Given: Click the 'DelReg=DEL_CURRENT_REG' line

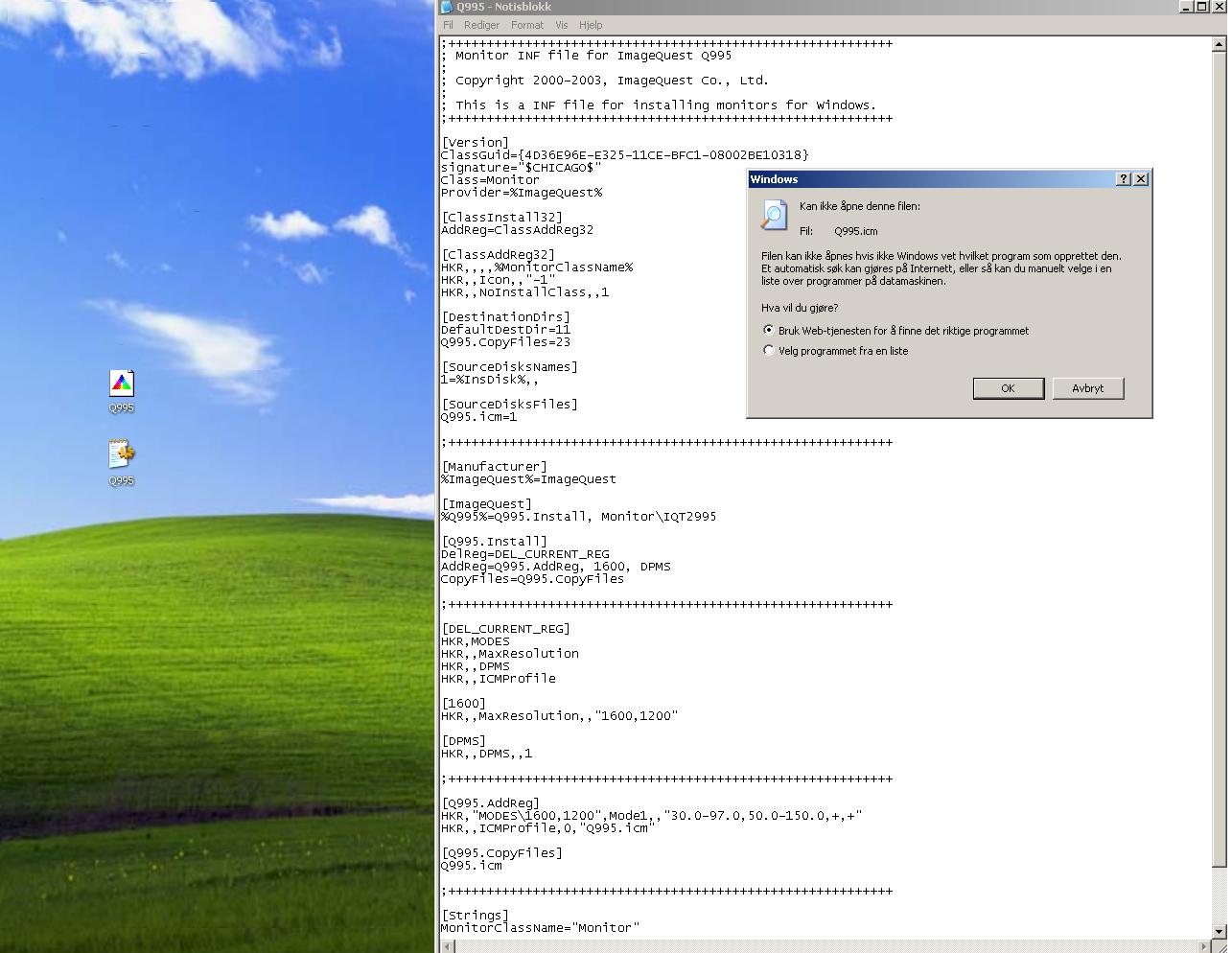Looking at the screenshot, I should click(524, 554).
